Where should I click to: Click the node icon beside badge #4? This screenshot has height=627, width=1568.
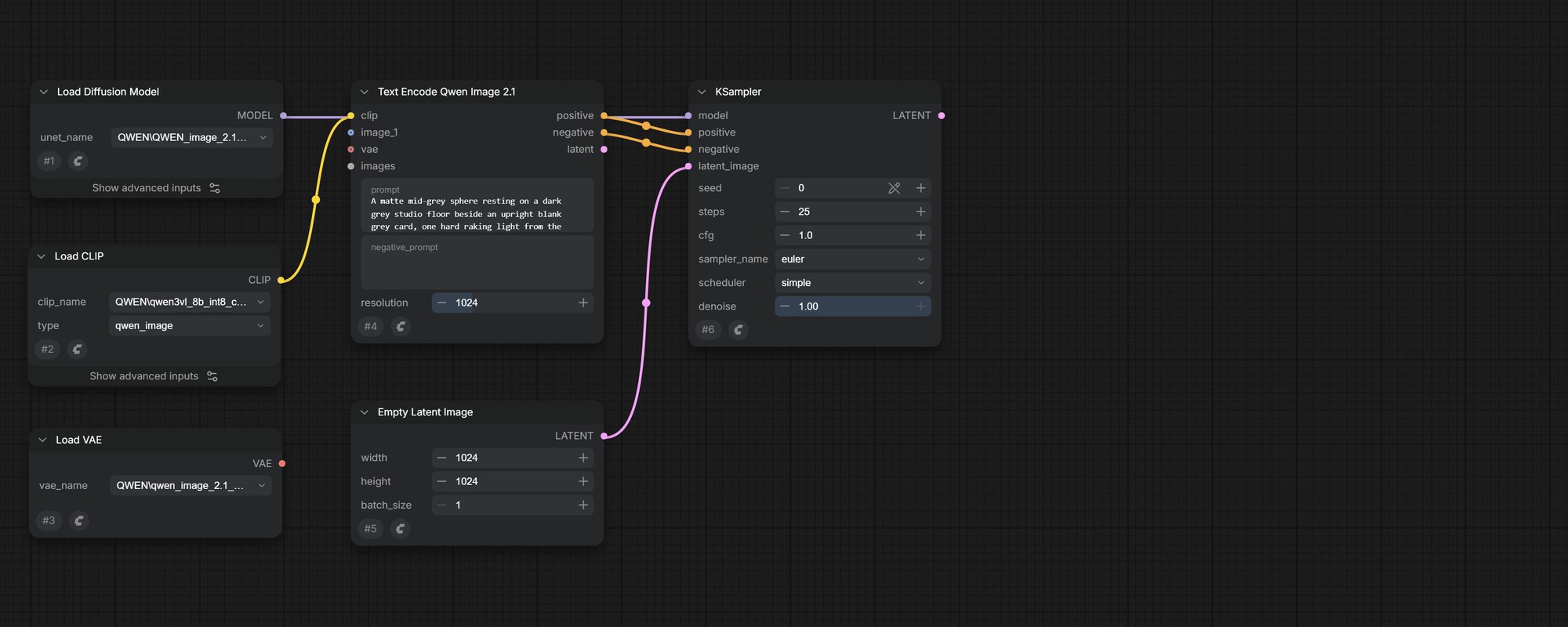(401, 326)
